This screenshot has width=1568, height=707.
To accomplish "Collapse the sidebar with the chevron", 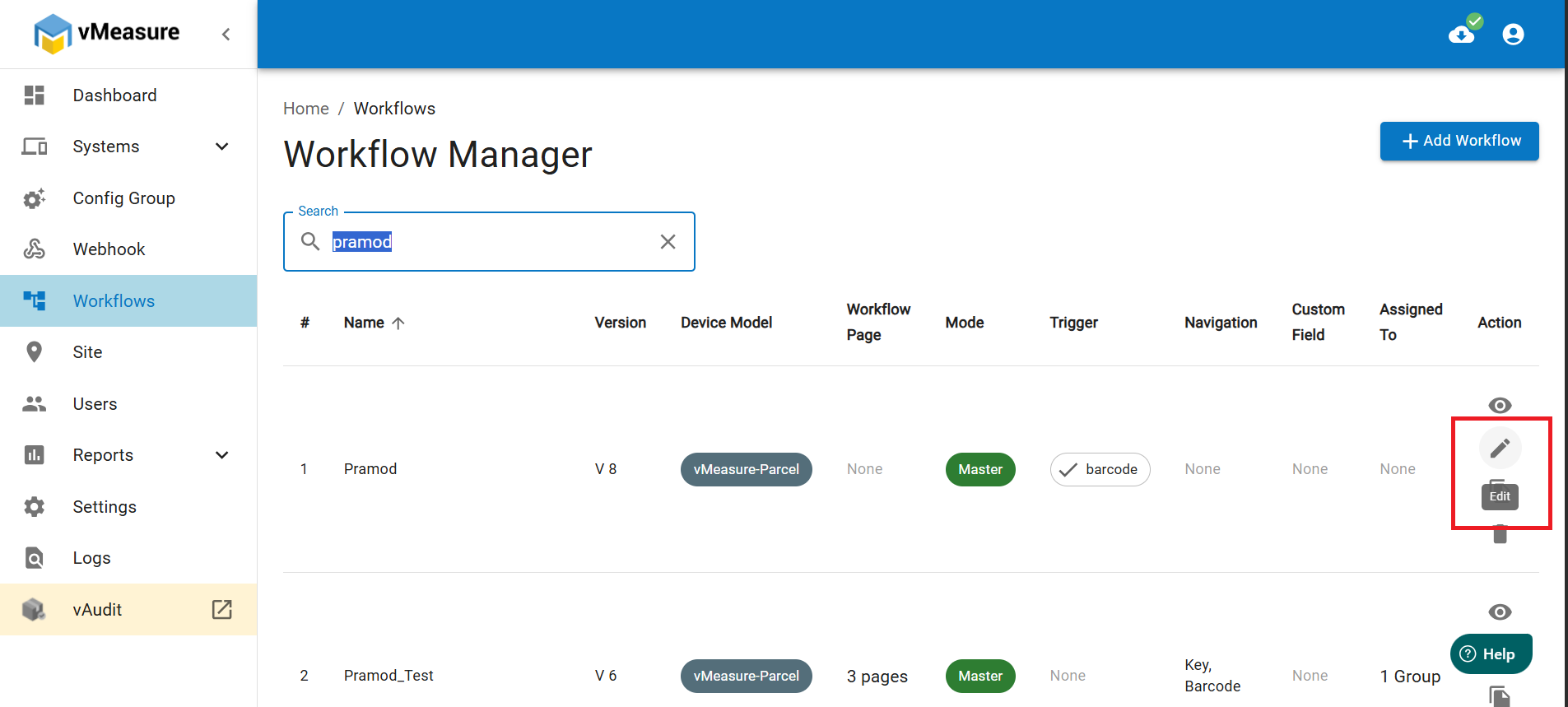I will [226, 34].
